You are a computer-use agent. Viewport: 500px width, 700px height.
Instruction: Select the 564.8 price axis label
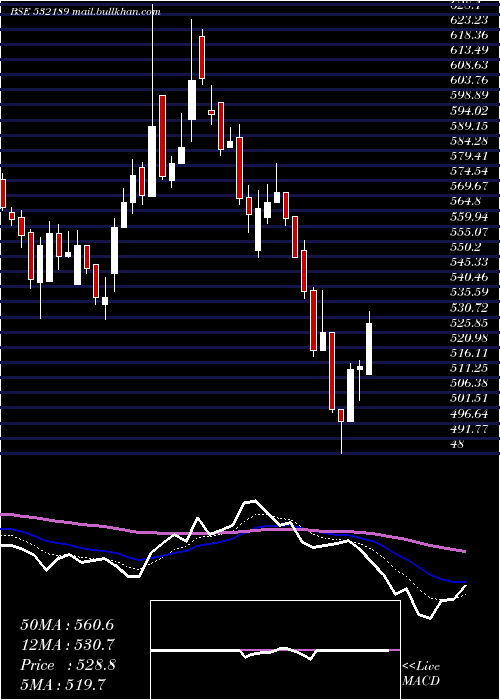[466, 201]
